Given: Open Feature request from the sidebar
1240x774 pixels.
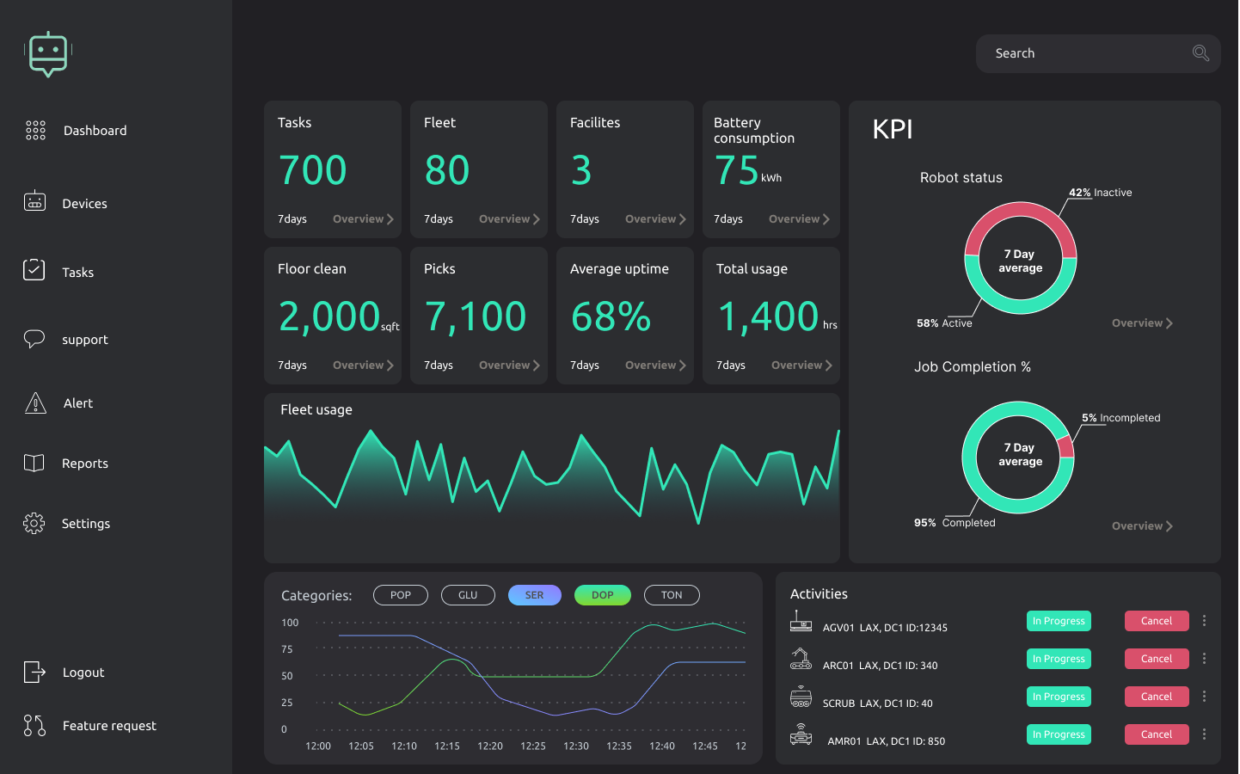Looking at the screenshot, I should coord(35,725).
